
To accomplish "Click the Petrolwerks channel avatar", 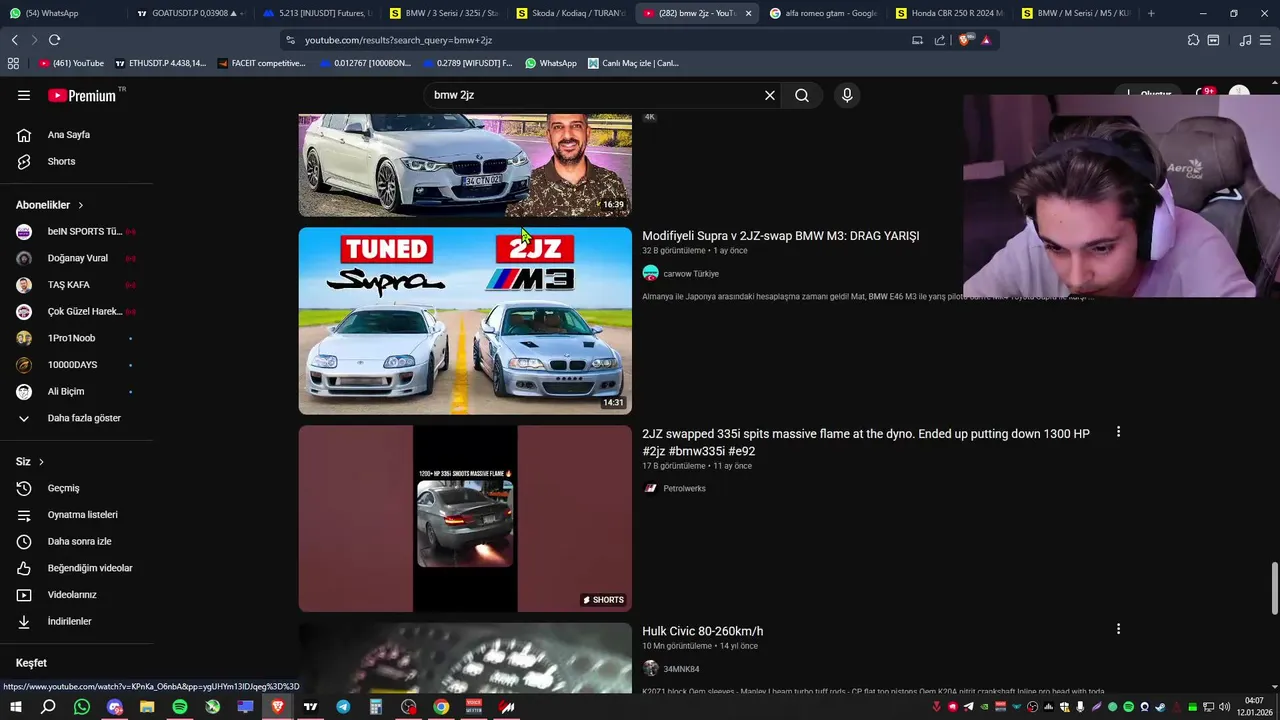I will [650, 488].
